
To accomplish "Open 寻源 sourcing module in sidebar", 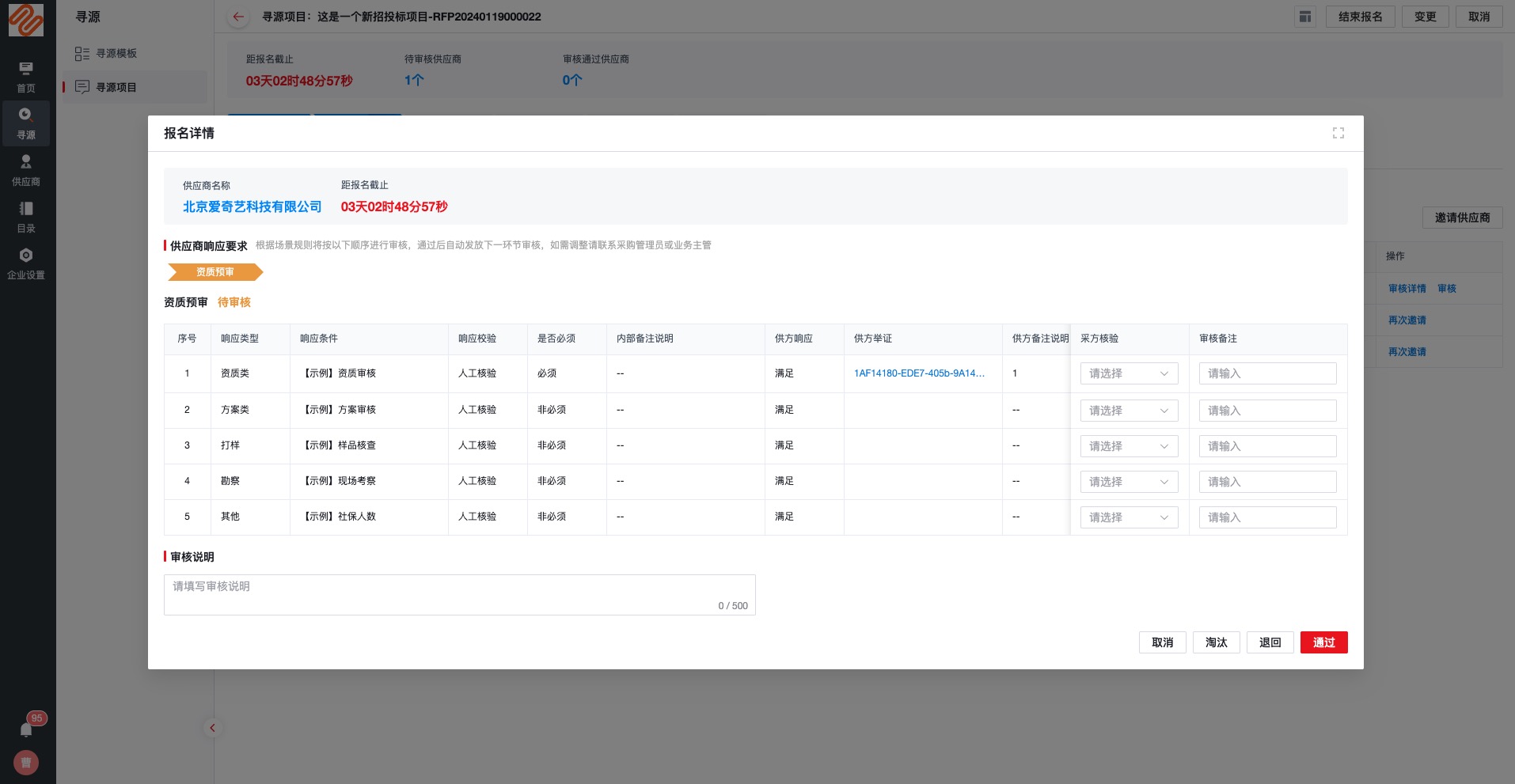I will click(x=26, y=123).
